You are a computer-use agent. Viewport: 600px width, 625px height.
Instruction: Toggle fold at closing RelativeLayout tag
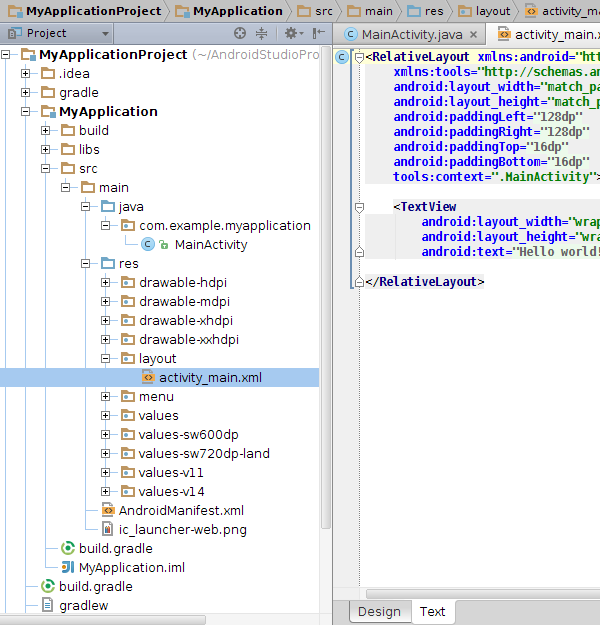point(358,282)
